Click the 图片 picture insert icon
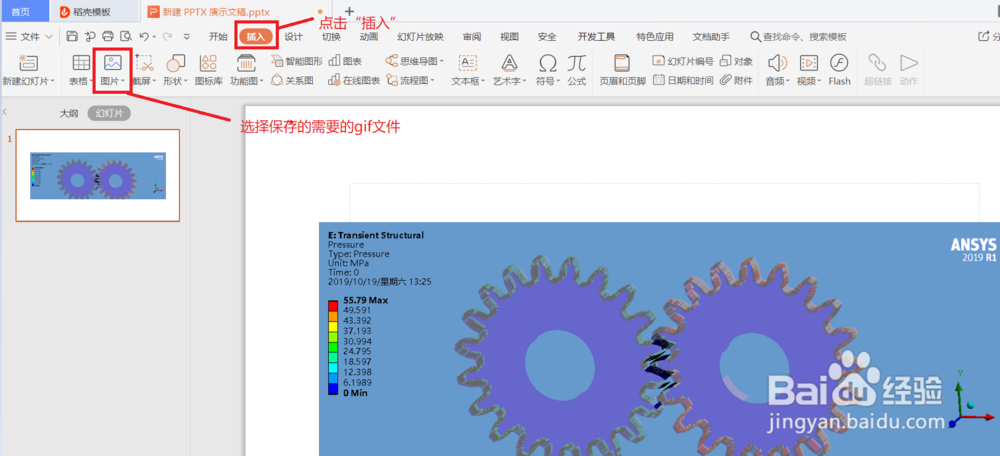The image size is (1000, 456). click(x=113, y=63)
